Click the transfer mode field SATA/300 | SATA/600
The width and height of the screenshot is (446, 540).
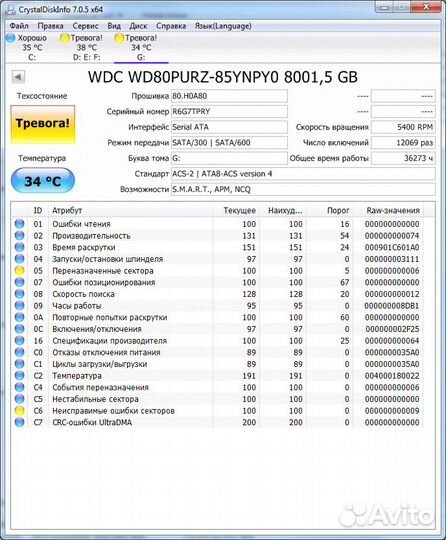[229, 143]
